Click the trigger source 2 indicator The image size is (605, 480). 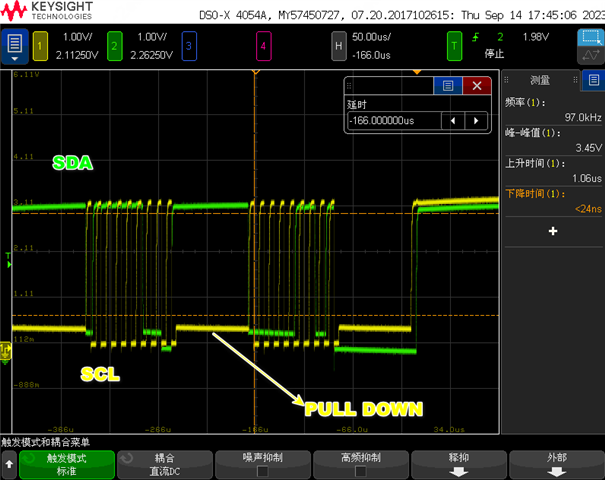click(x=500, y=37)
